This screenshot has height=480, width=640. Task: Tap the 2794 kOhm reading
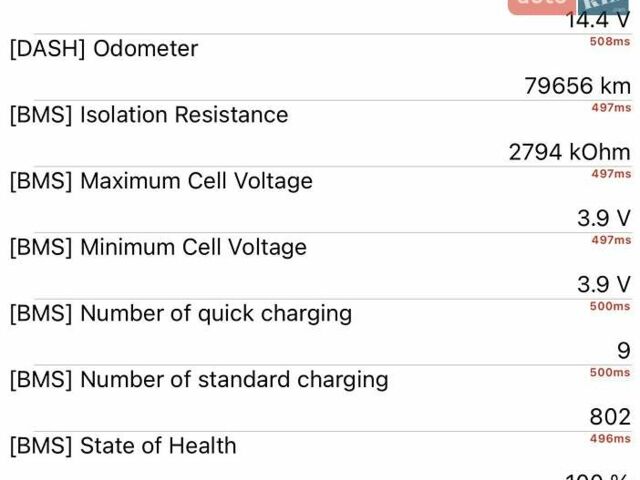[x=569, y=152]
